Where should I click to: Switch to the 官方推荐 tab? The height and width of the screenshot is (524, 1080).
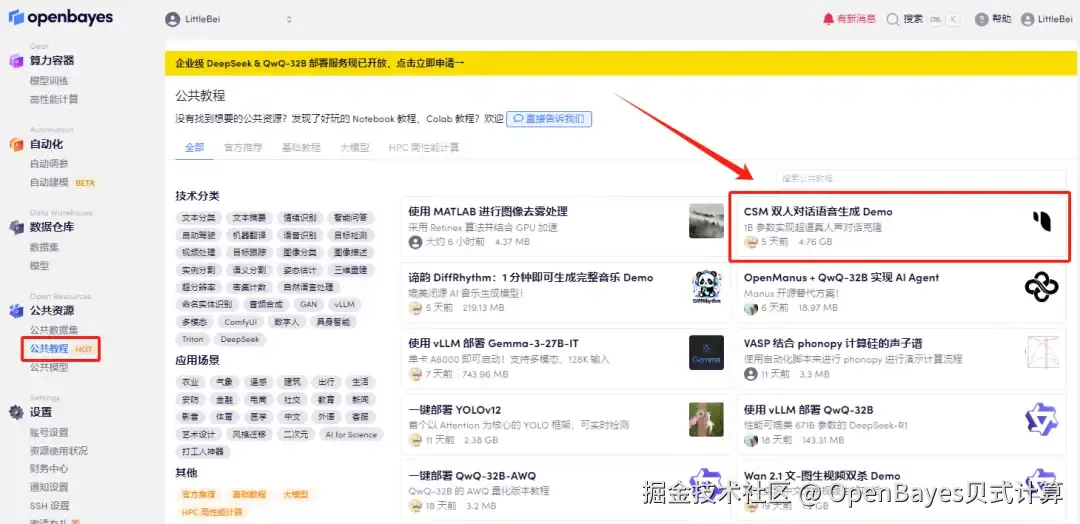(x=243, y=147)
